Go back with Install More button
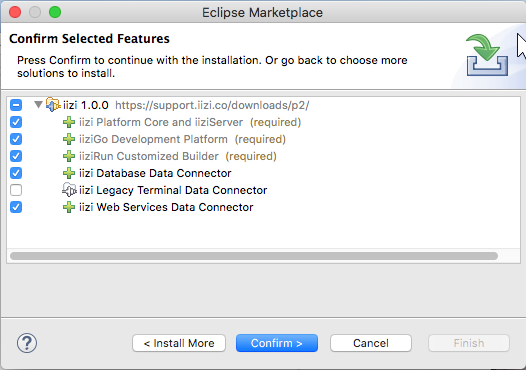 click(x=179, y=343)
